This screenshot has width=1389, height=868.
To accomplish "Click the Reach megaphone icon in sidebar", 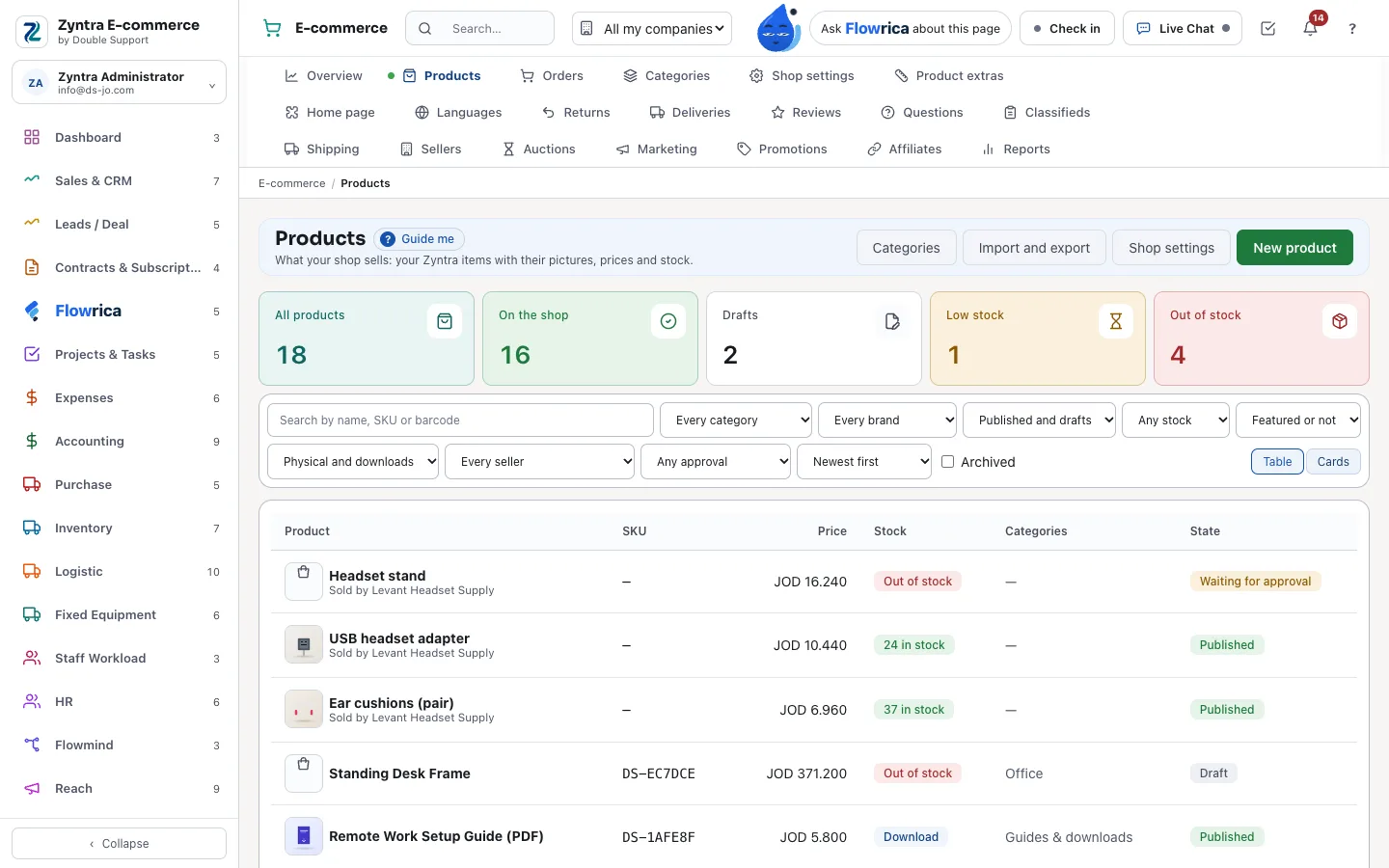I will (x=32, y=789).
